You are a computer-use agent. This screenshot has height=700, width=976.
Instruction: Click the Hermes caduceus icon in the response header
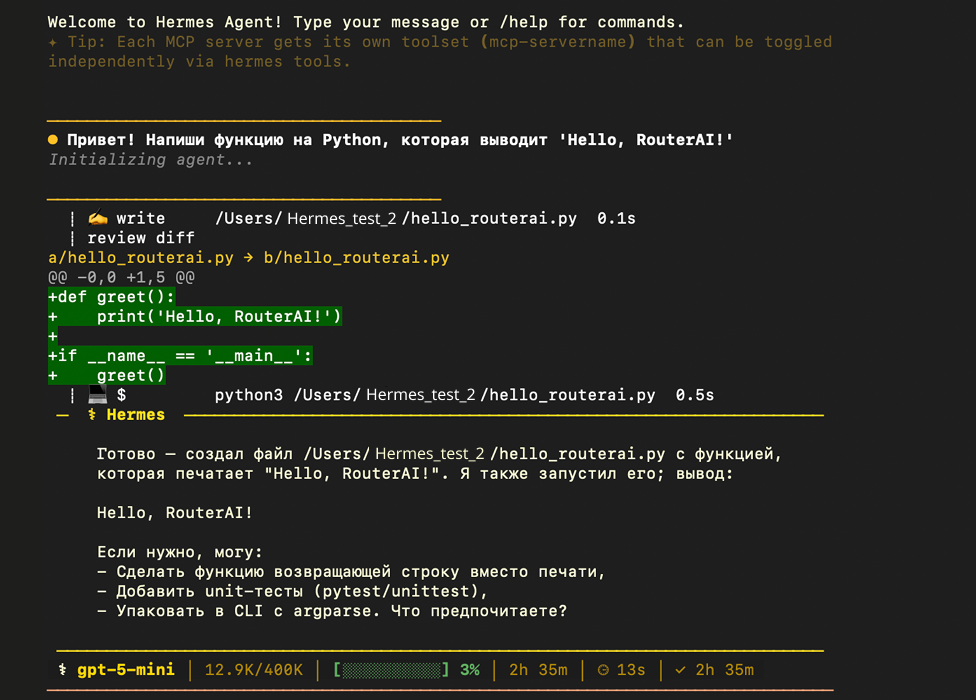pos(92,414)
